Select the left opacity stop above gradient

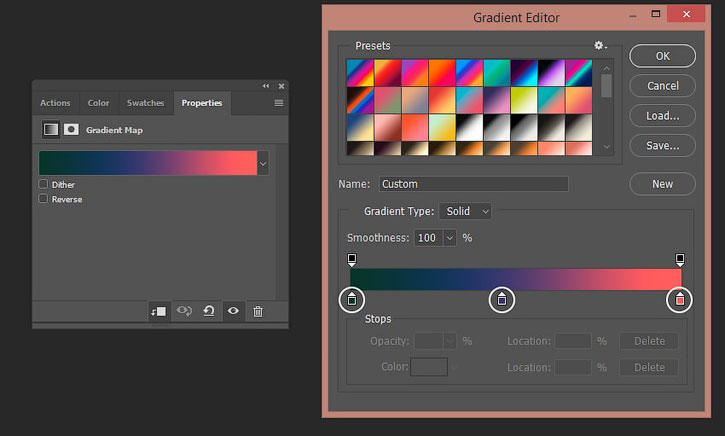click(352, 259)
